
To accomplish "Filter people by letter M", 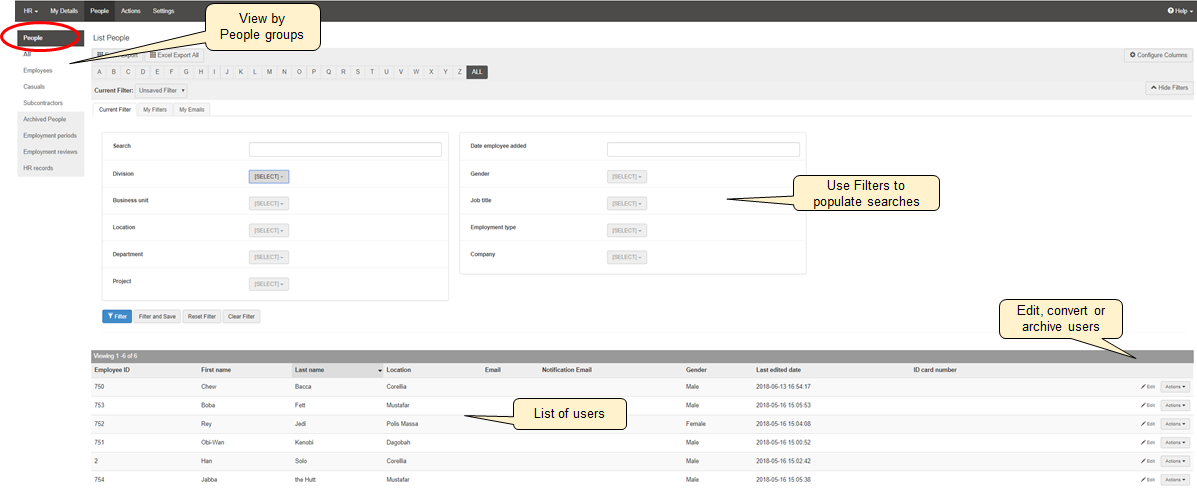I will point(270,72).
